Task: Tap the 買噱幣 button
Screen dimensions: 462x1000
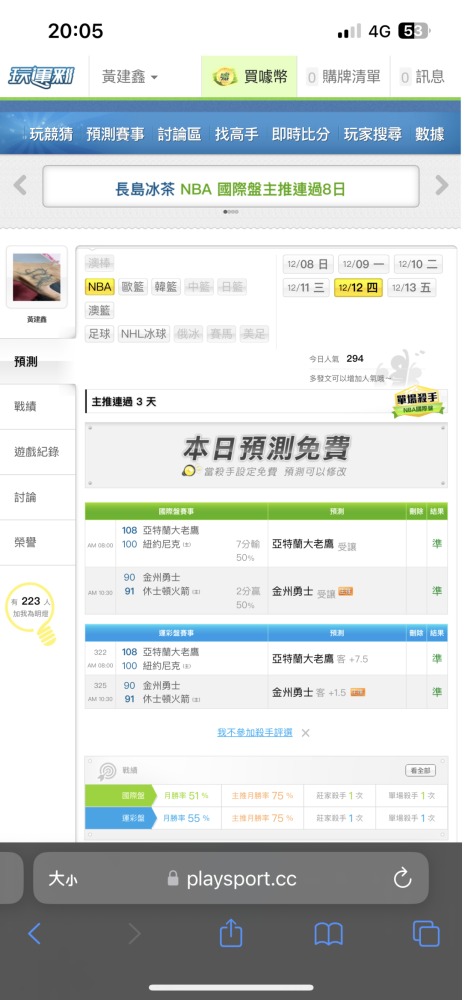Action: (249, 77)
